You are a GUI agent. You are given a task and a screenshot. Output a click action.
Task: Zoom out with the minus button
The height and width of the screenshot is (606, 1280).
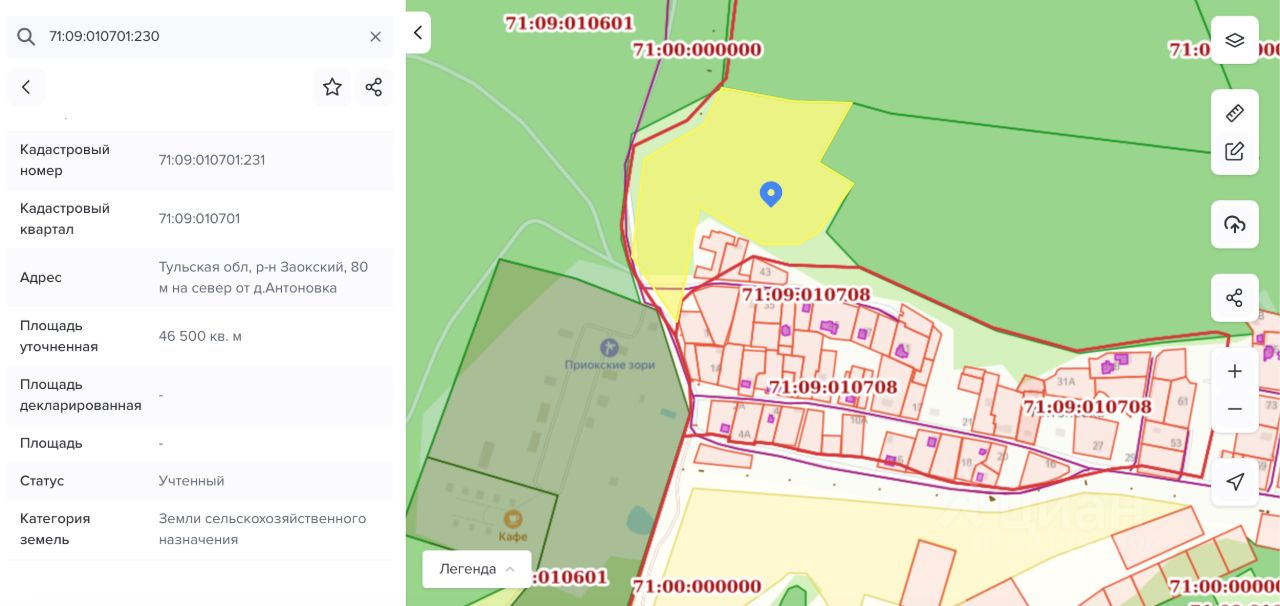point(1234,410)
